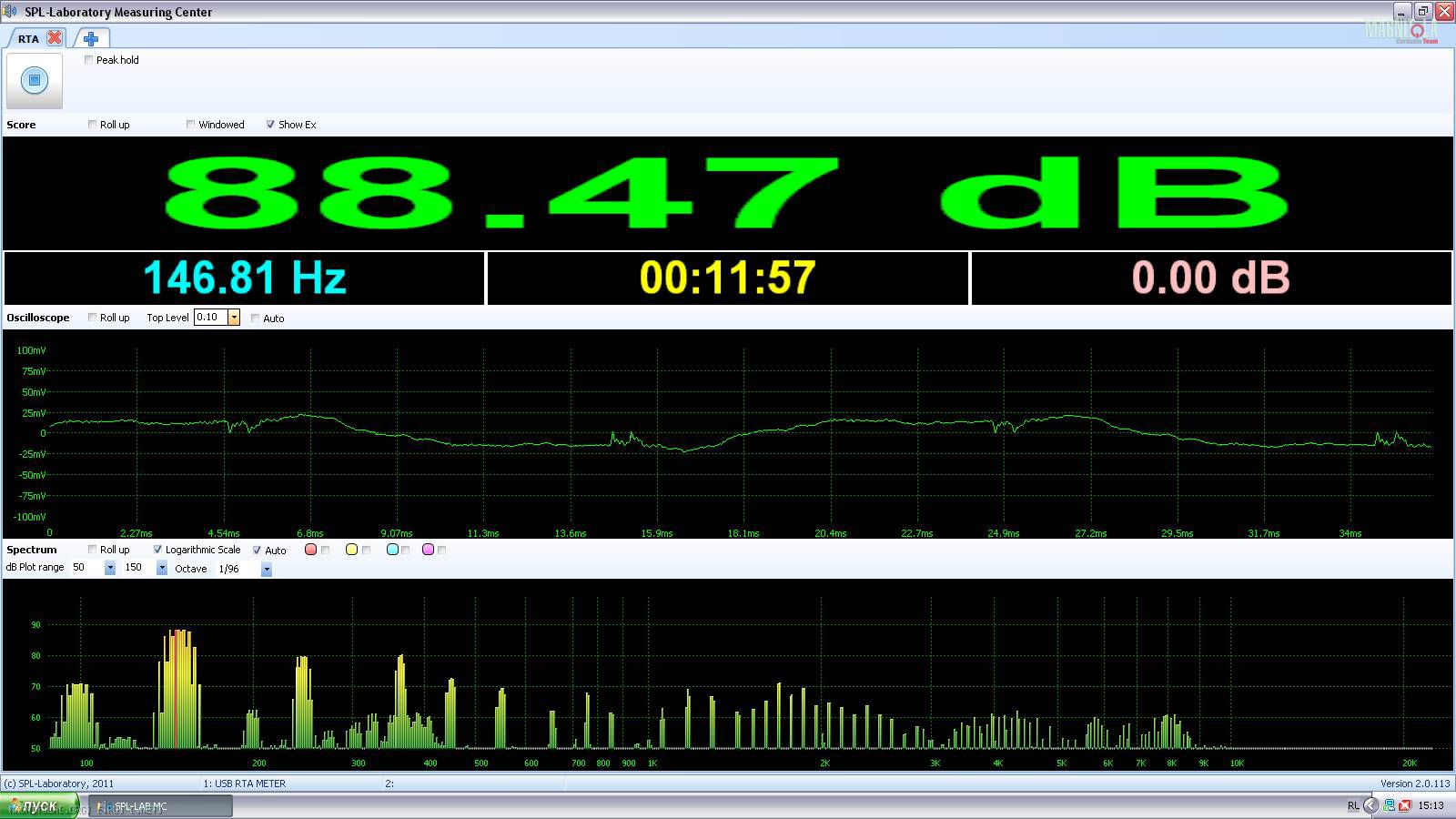The width and height of the screenshot is (1456, 819).
Task: Add a new tab with the plus icon
Action: point(91,38)
